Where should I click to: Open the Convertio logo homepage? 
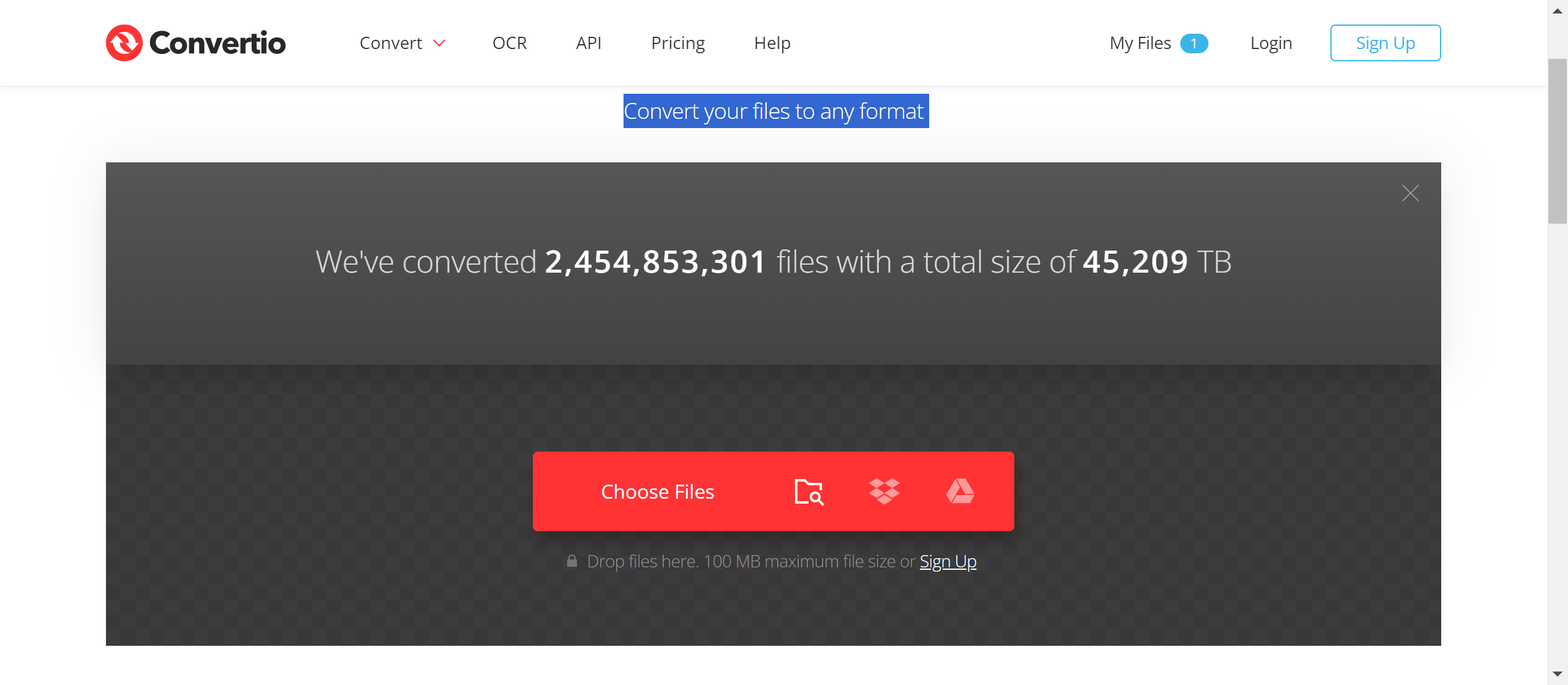pyautogui.click(x=195, y=42)
